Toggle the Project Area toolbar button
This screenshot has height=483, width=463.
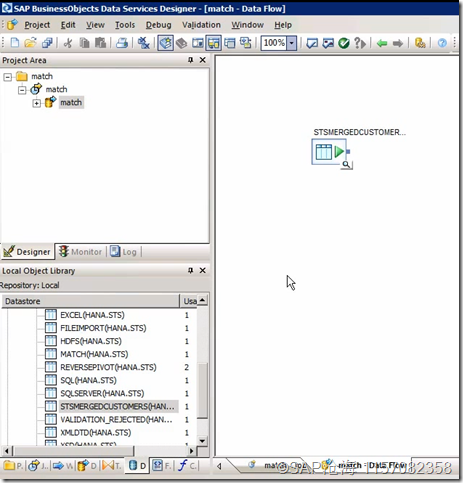coord(165,43)
